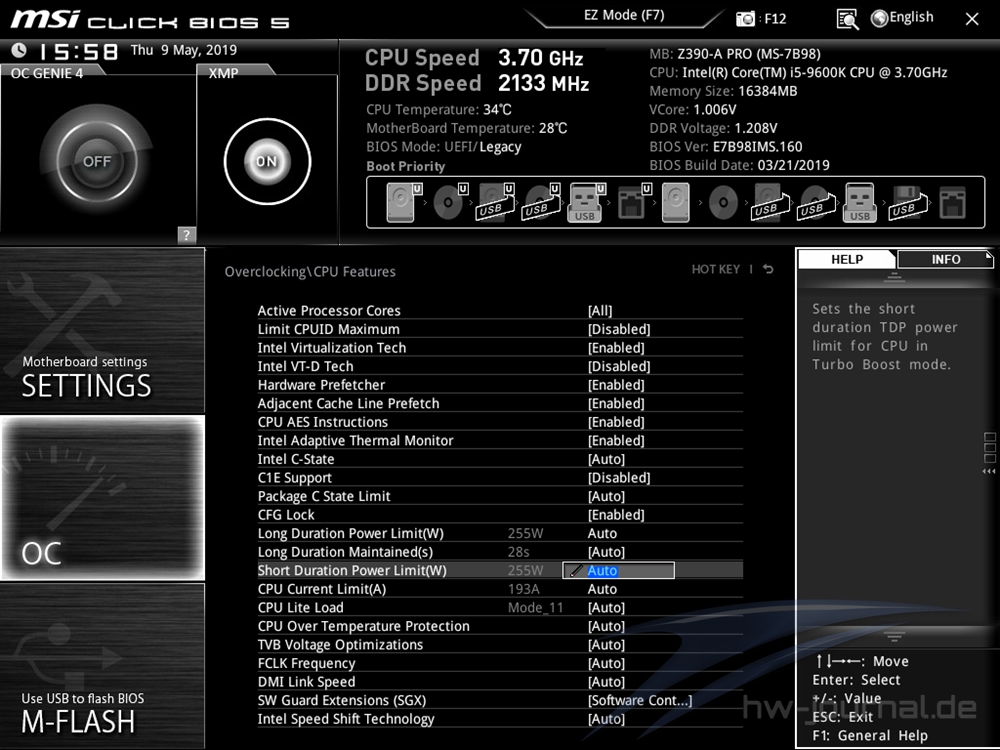Toggle the XMP ON button

pos(267,161)
